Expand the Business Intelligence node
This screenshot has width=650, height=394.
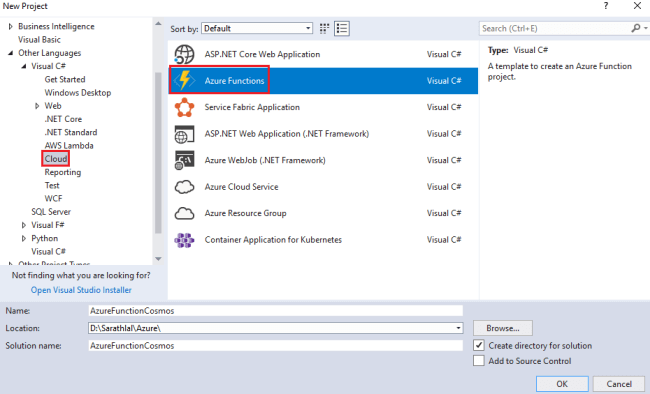(x=10, y=27)
